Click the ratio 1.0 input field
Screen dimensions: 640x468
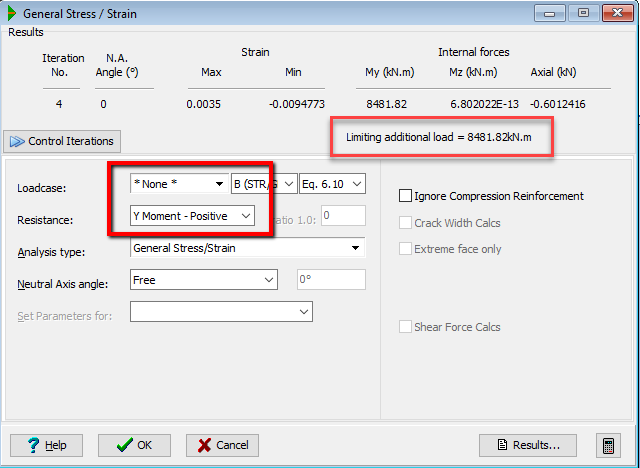click(x=343, y=216)
